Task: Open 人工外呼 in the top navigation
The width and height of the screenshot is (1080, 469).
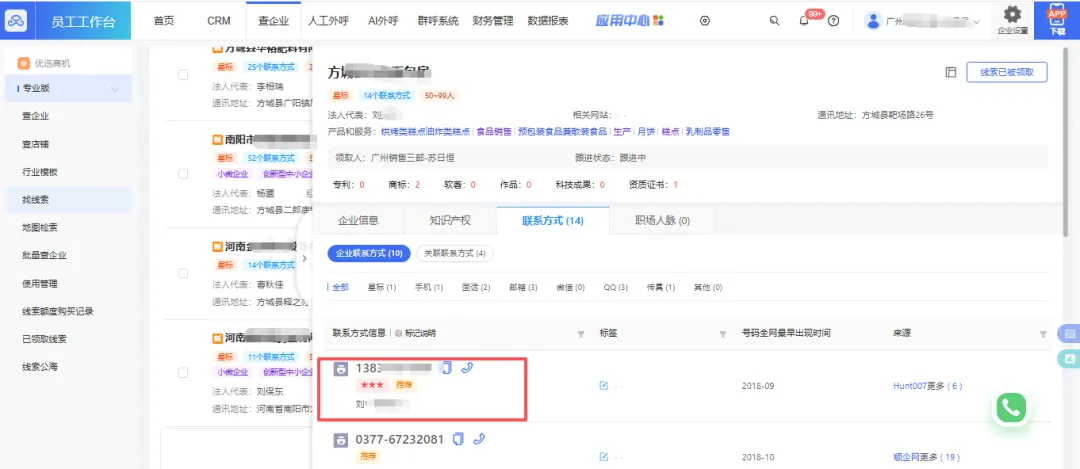Action: [329, 21]
